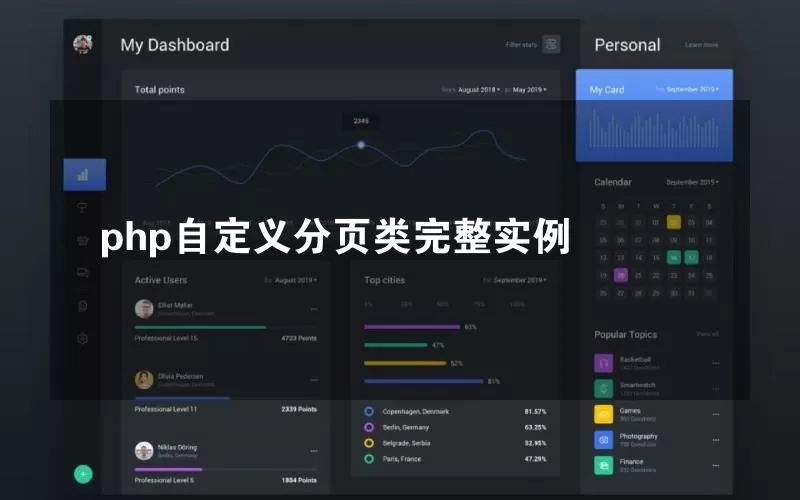Open the profile avatar in the sidebar
Image resolution: width=800 pixels, height=500 pixels.
(x=83, y=44)
